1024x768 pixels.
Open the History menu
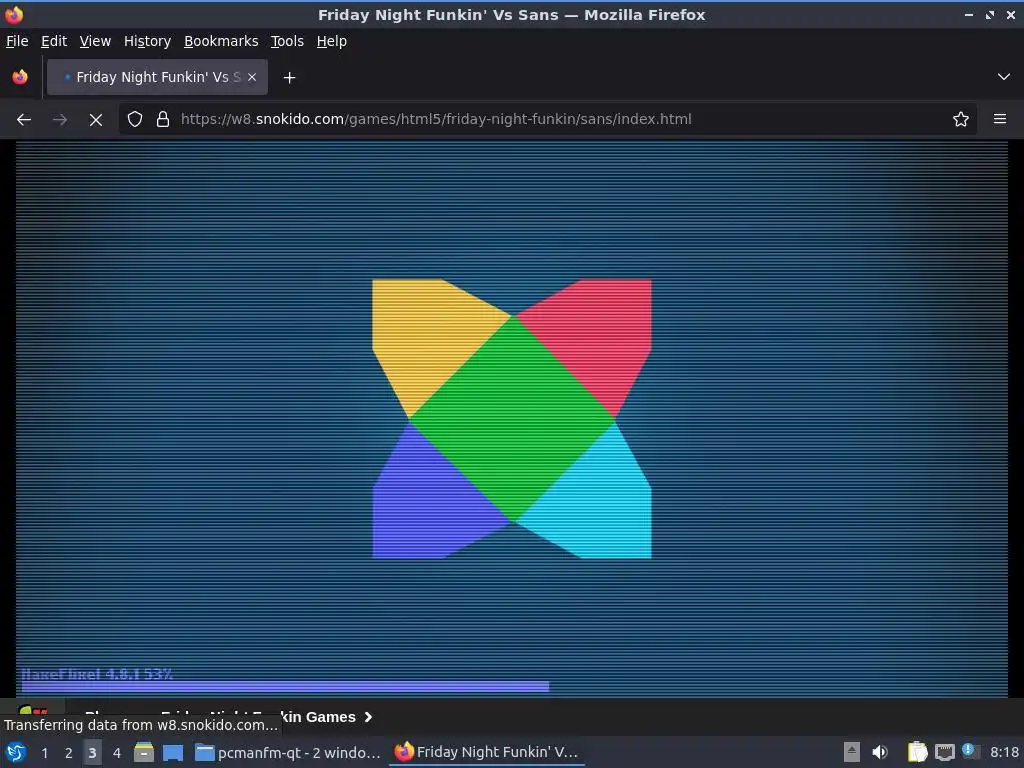point(147,41)
